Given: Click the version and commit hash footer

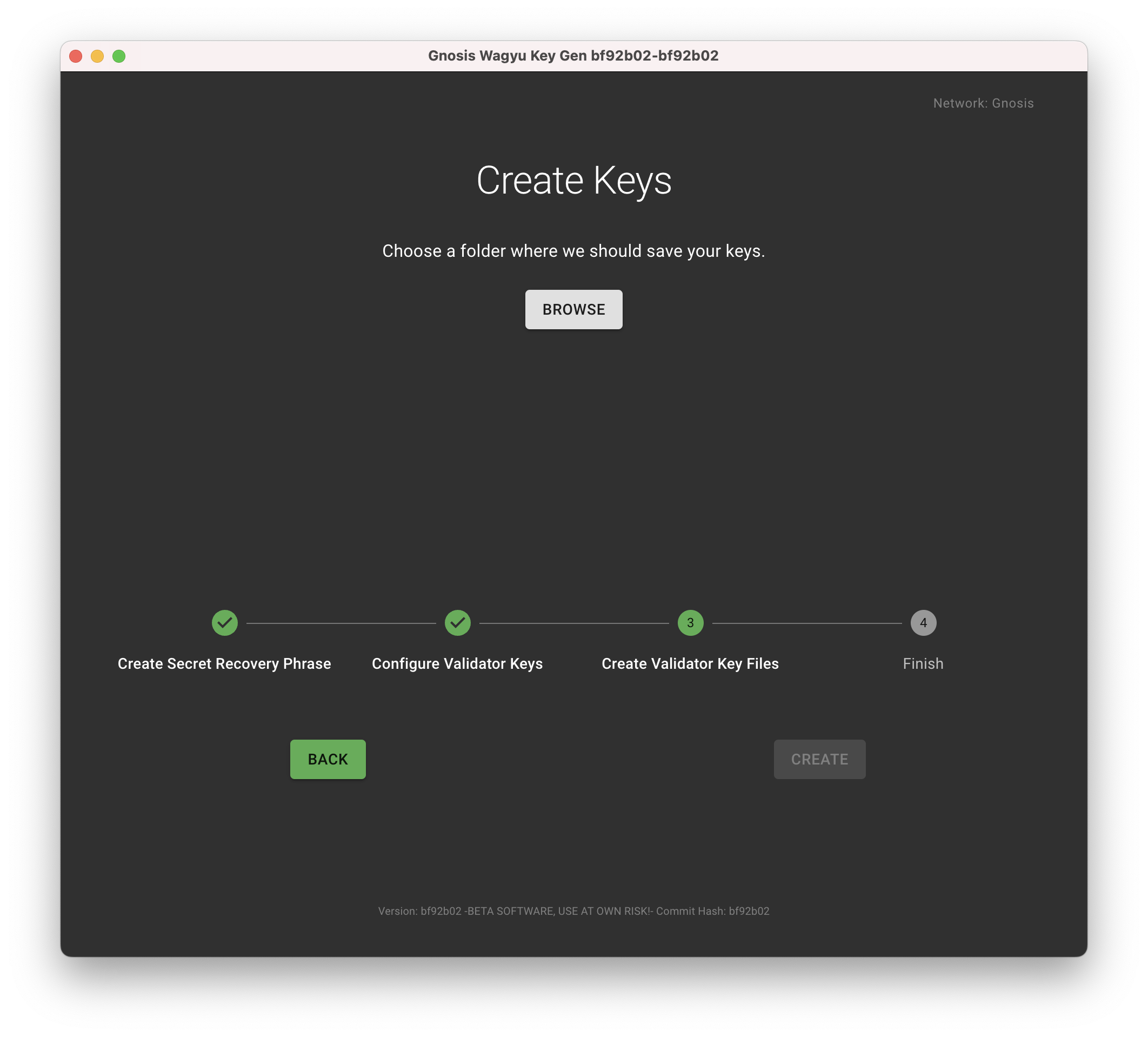Looking at the screenshot, I should [x=573, y=911].
